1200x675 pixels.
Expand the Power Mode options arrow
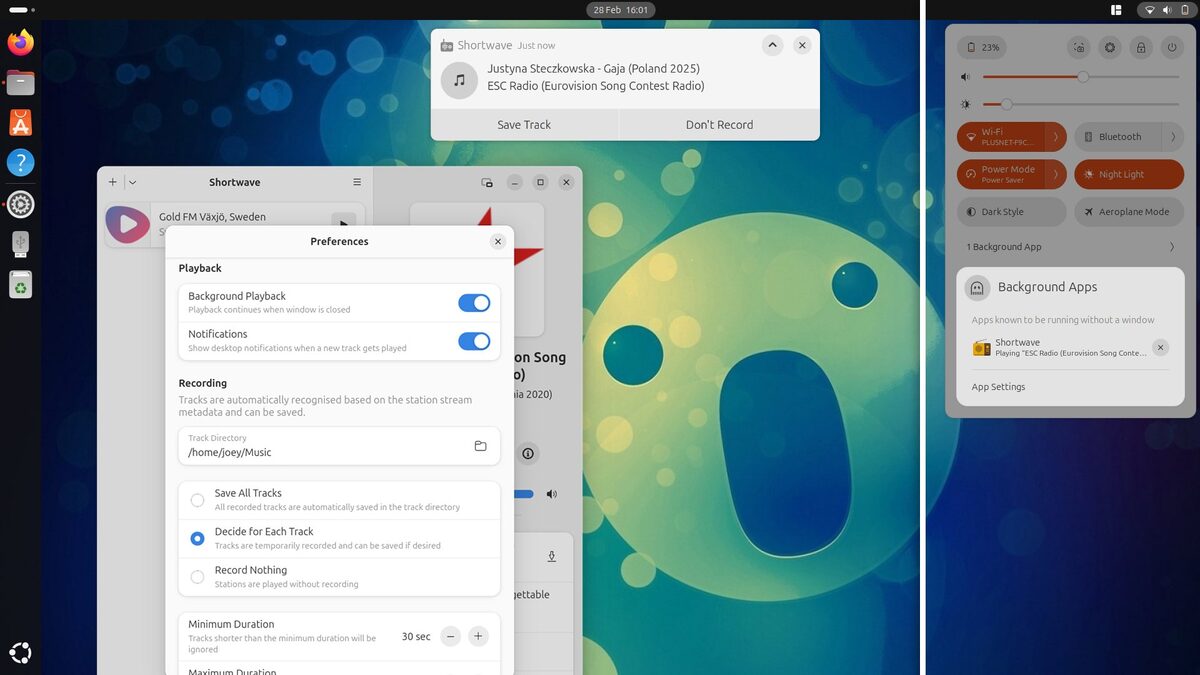[x=1056, y=174]
